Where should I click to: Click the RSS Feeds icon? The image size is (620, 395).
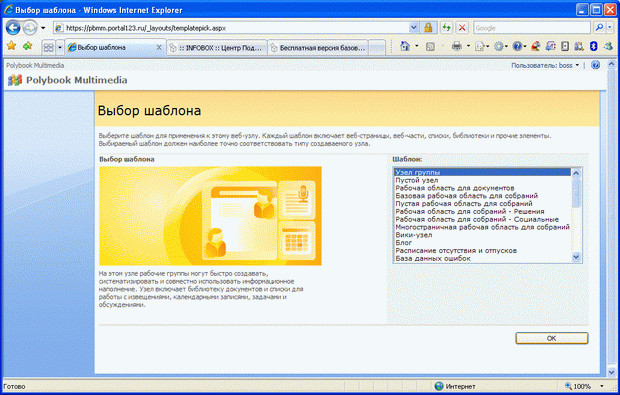click(x=430, y=47)
